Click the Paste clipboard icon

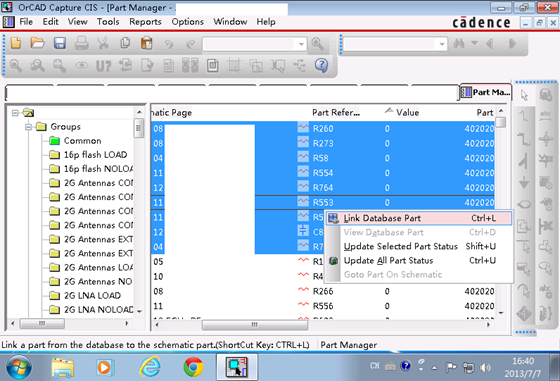[147, 43]
